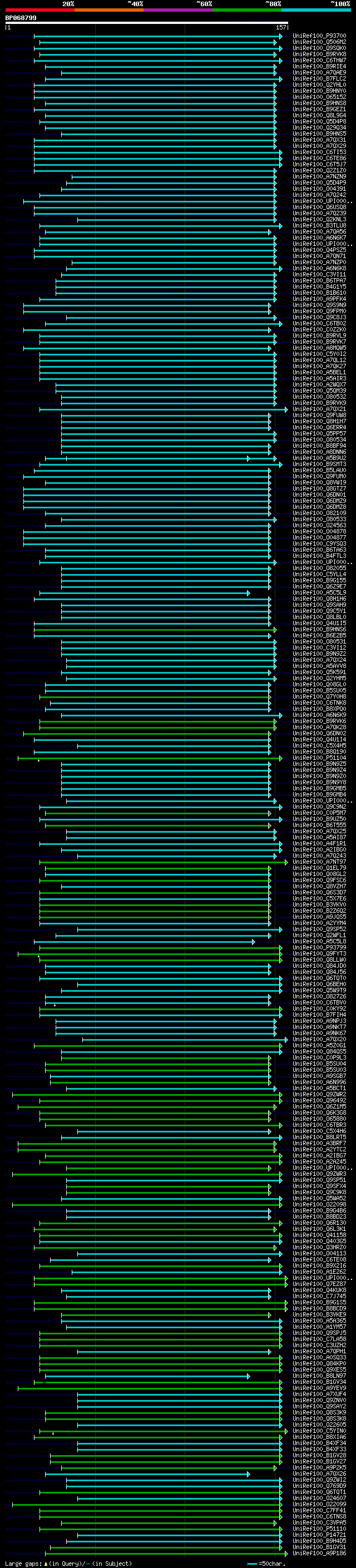Image resolution: width=356 pixels, height=1568 pixels.
Task: Select hit label UniRef100_B9H4D5
Action: coord(319,1541)
